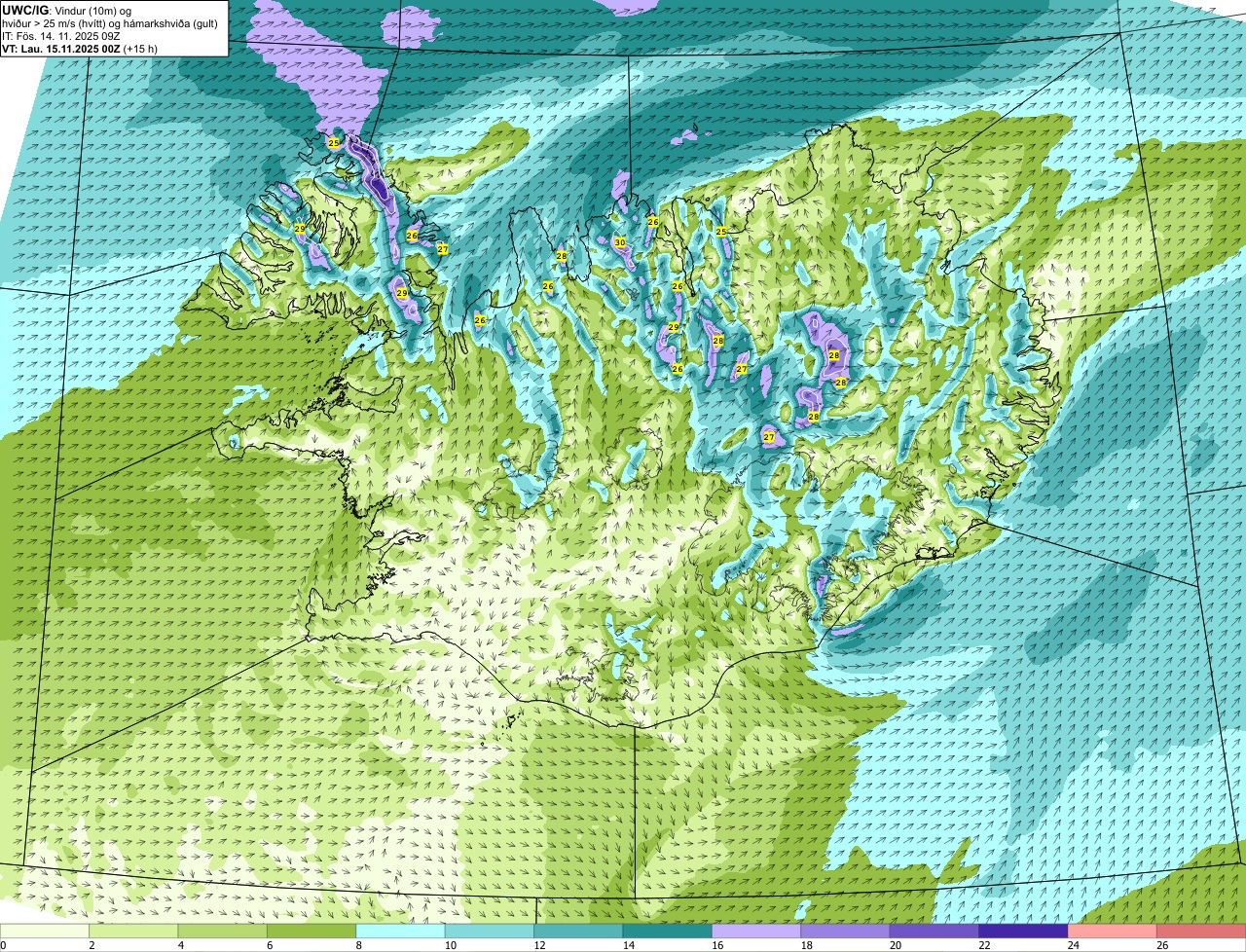
Task: Click the legend scale label "18"
Action: [806, 944]
